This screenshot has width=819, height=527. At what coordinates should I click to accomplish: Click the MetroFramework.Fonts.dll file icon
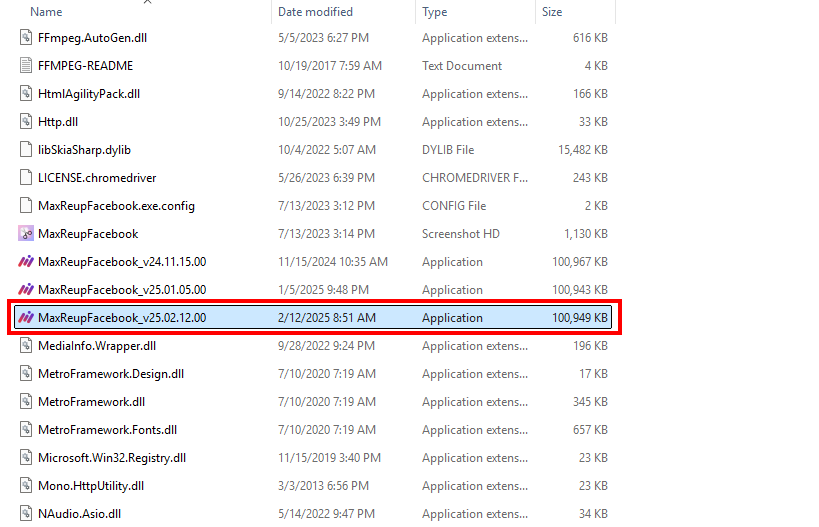[x=26, y=430]
